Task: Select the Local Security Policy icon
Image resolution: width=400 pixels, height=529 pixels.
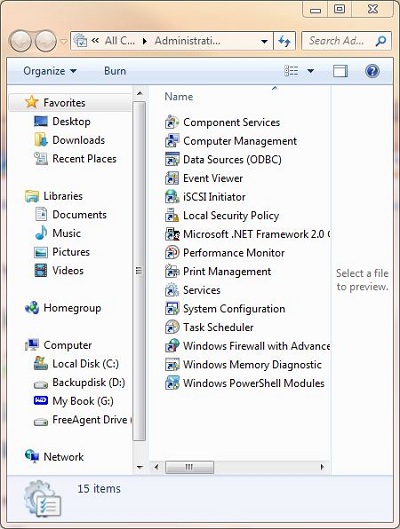Action: [172, 216]
